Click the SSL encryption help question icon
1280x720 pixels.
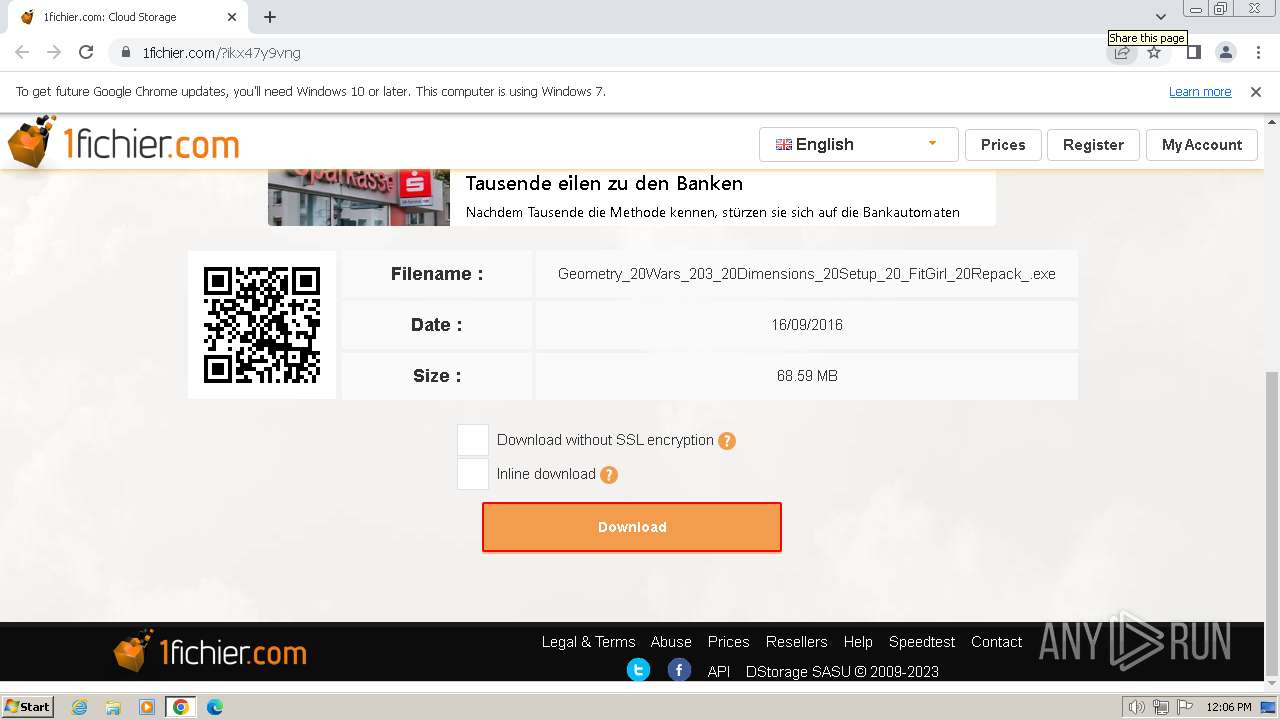tap(727, 441)
